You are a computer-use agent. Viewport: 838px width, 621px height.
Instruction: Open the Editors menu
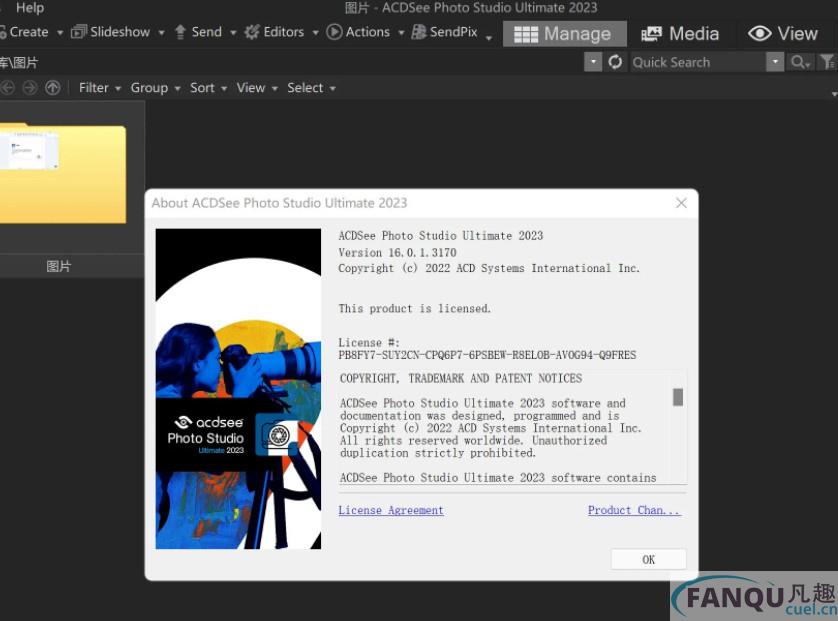[x=283, y=32]
